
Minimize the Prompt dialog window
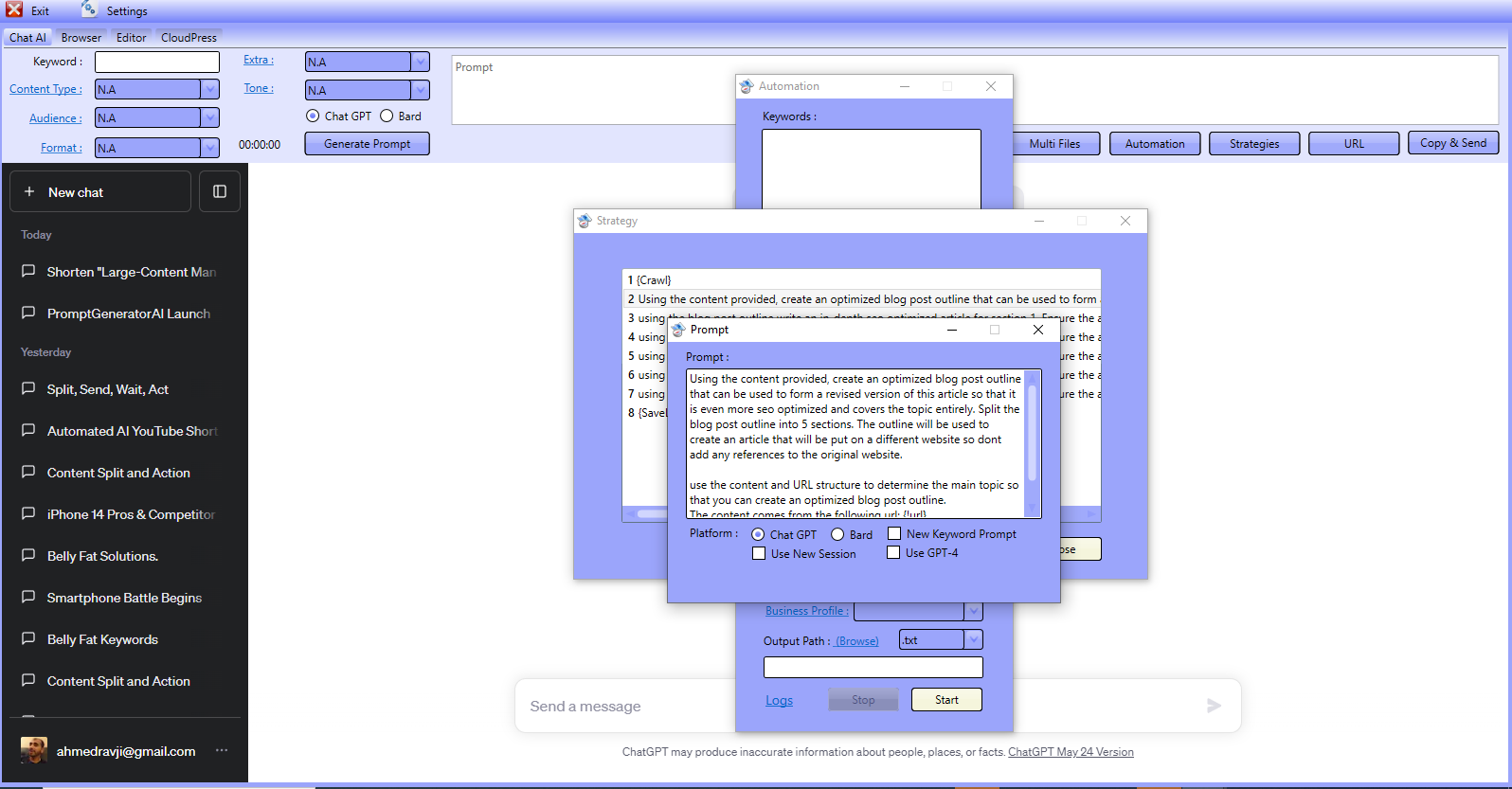coord(952,330)
